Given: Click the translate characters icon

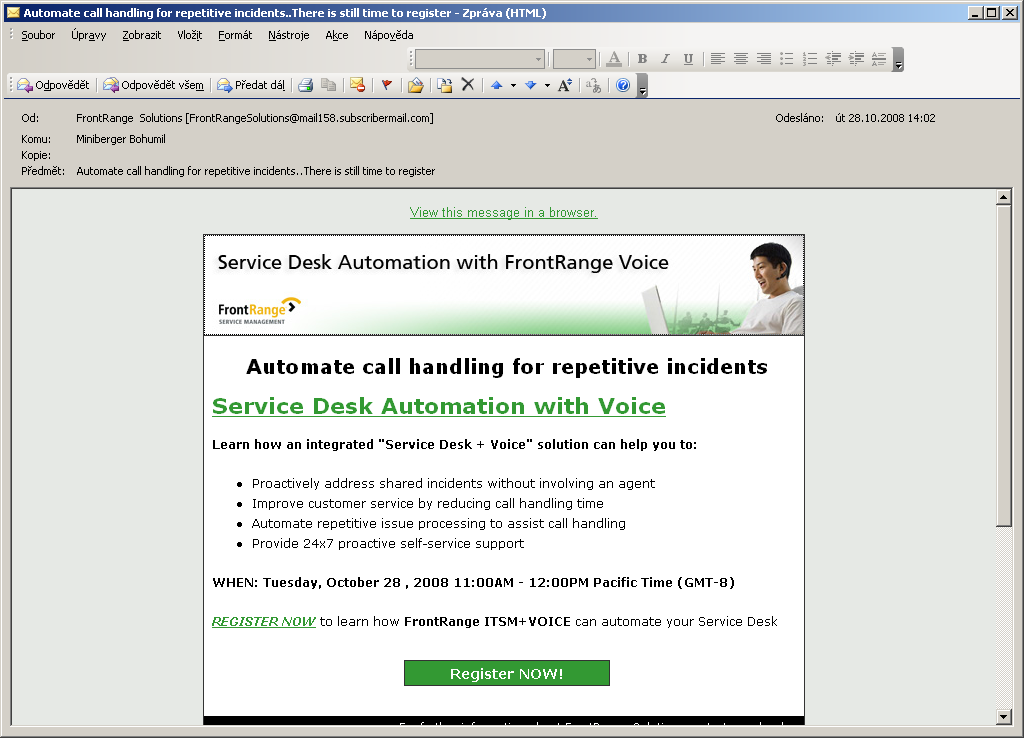Looking at the screenshot, I should pos(594,85).
